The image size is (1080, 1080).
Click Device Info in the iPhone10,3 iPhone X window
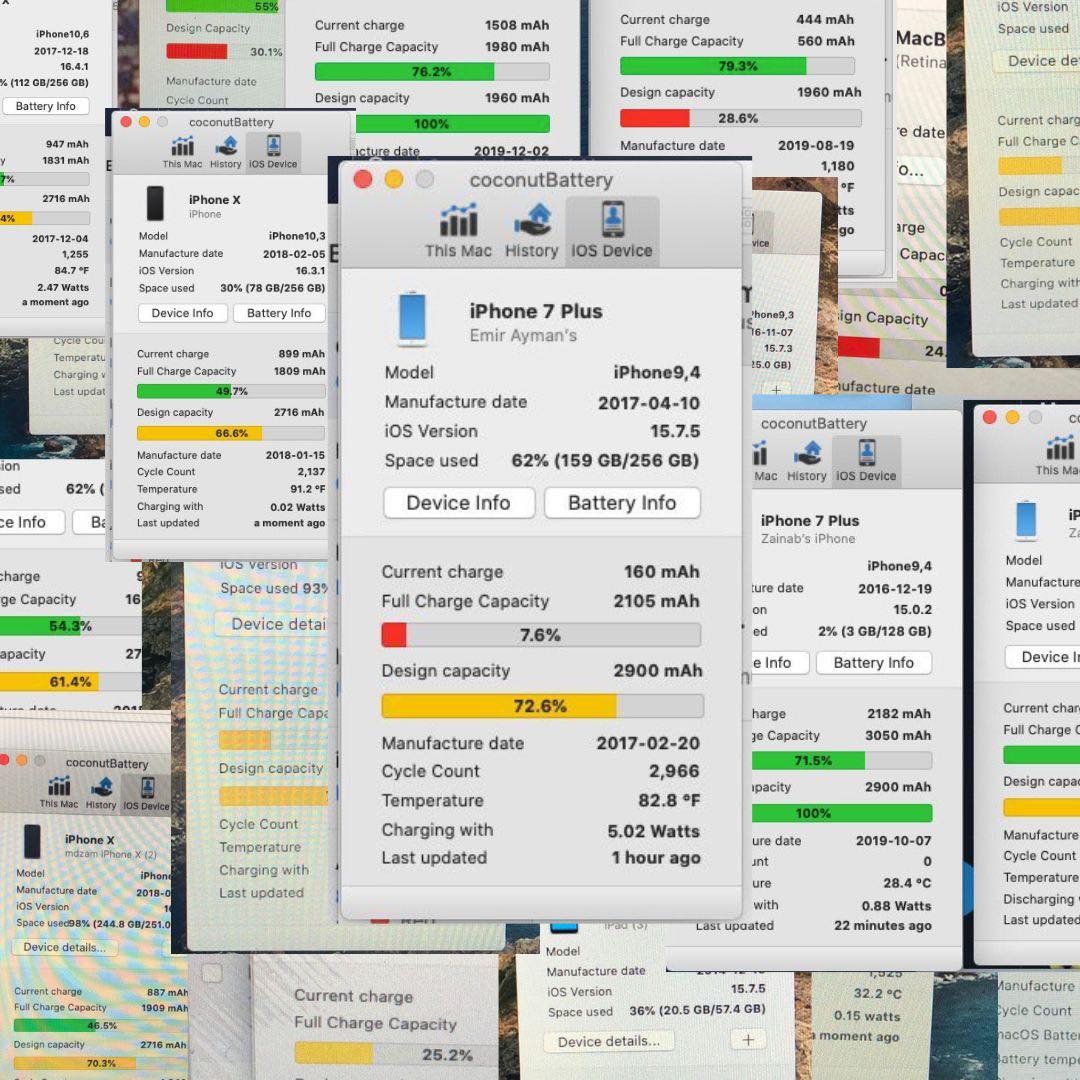[183, 313]
